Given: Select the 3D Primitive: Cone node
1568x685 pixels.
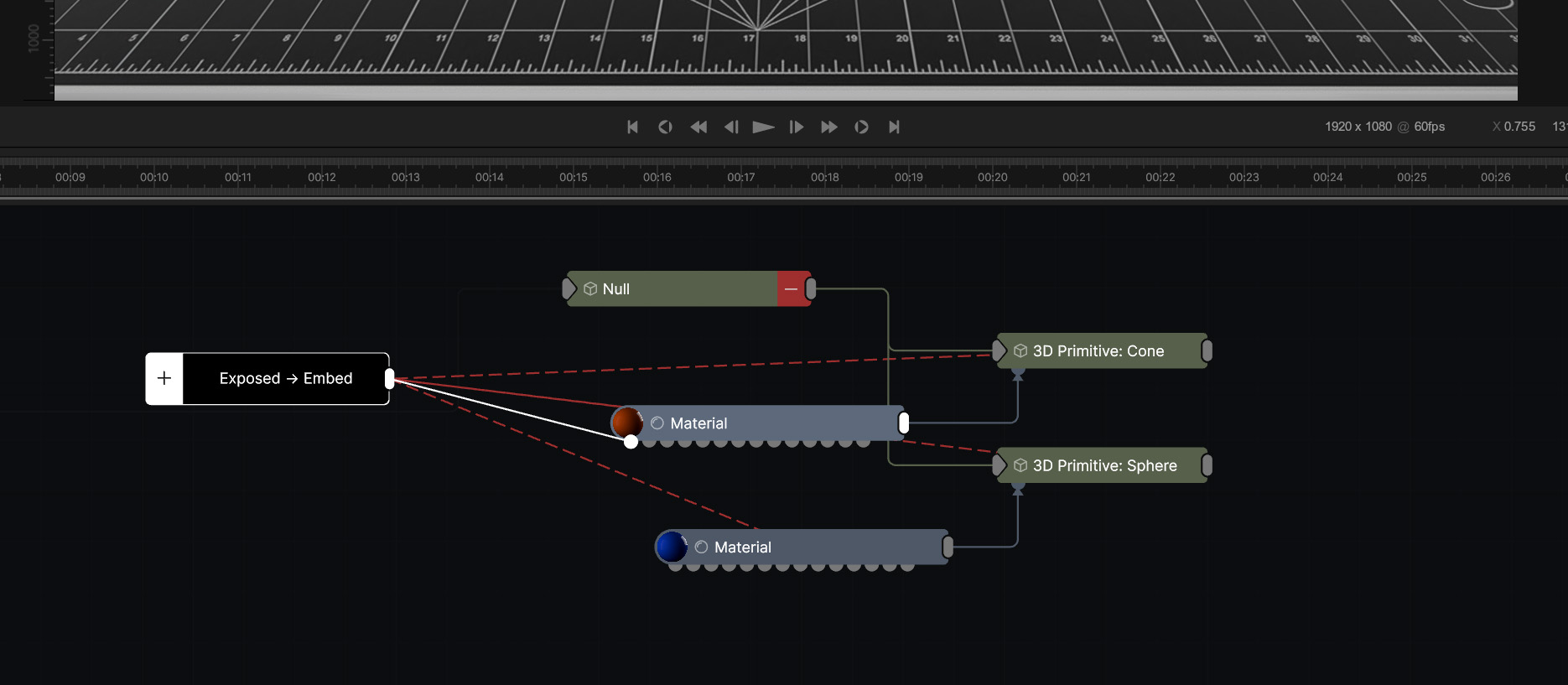Looking at the screenshot, I should tap(1098, 350).
